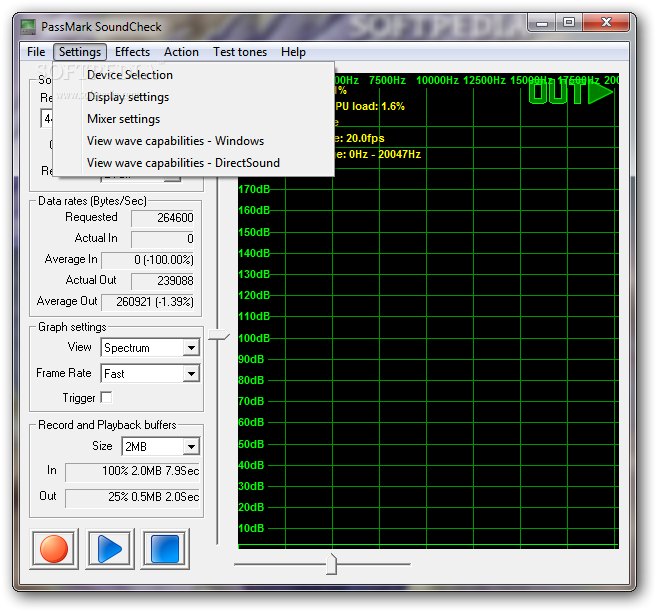Click the 7500Hz frequency label
Image resolution: width=657 pixels, height=612 pixels.
[387, 80]
